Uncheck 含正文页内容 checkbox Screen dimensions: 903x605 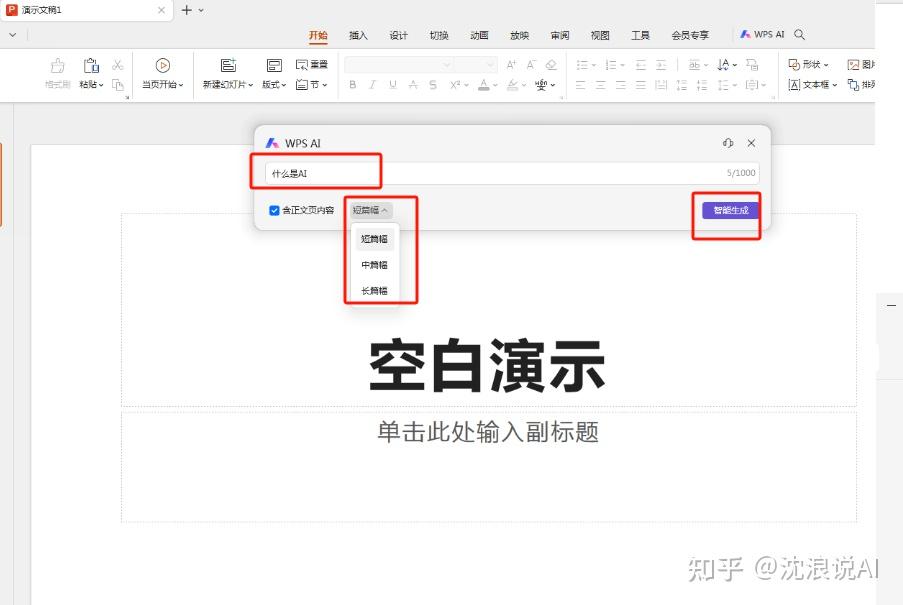tap(274, 210)
